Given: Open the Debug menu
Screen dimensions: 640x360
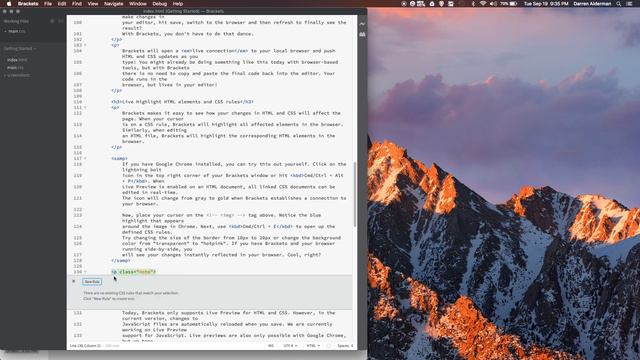Looking at the screenshot, I should tap(160, 4).
